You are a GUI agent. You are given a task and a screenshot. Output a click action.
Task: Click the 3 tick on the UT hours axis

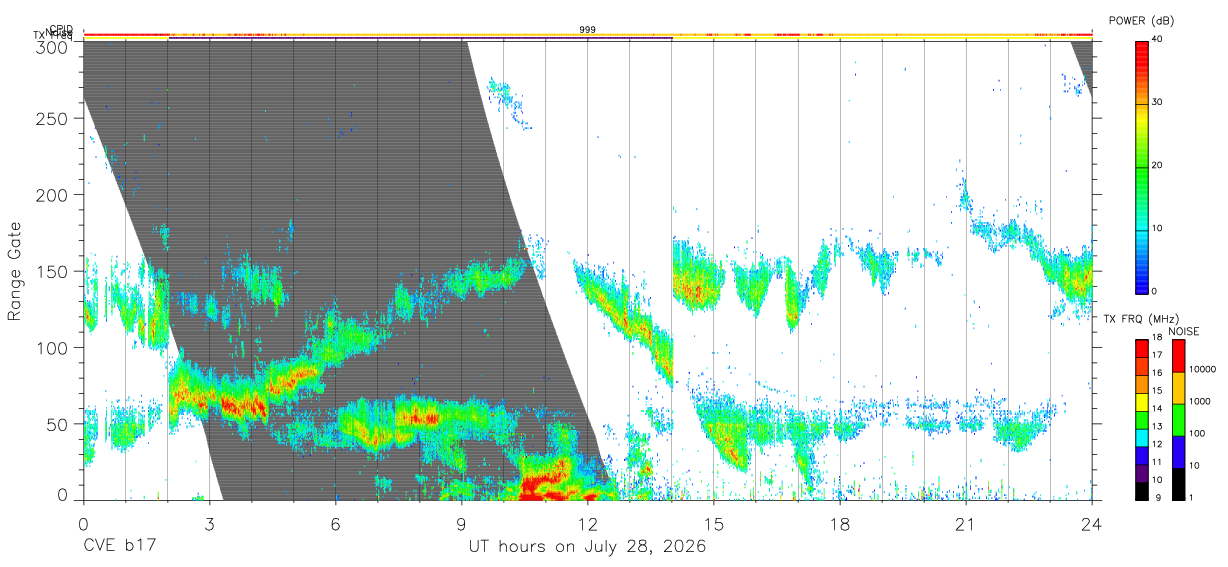[x=209, y=523]
